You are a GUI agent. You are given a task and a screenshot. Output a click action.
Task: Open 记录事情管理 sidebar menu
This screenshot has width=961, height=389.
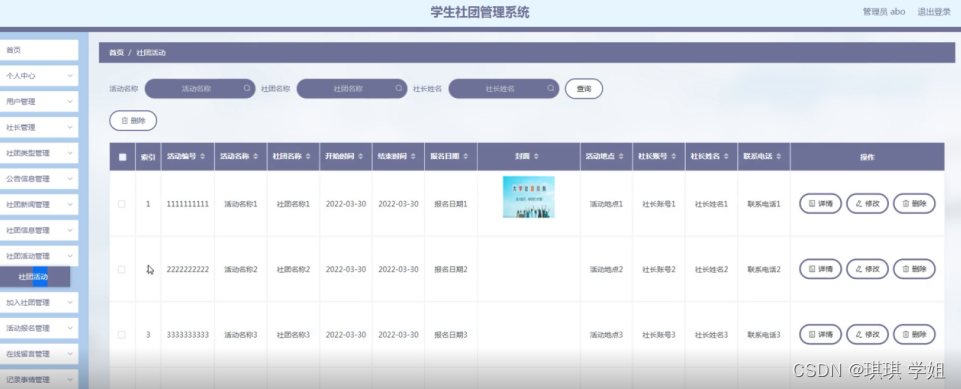coord(39,380)
